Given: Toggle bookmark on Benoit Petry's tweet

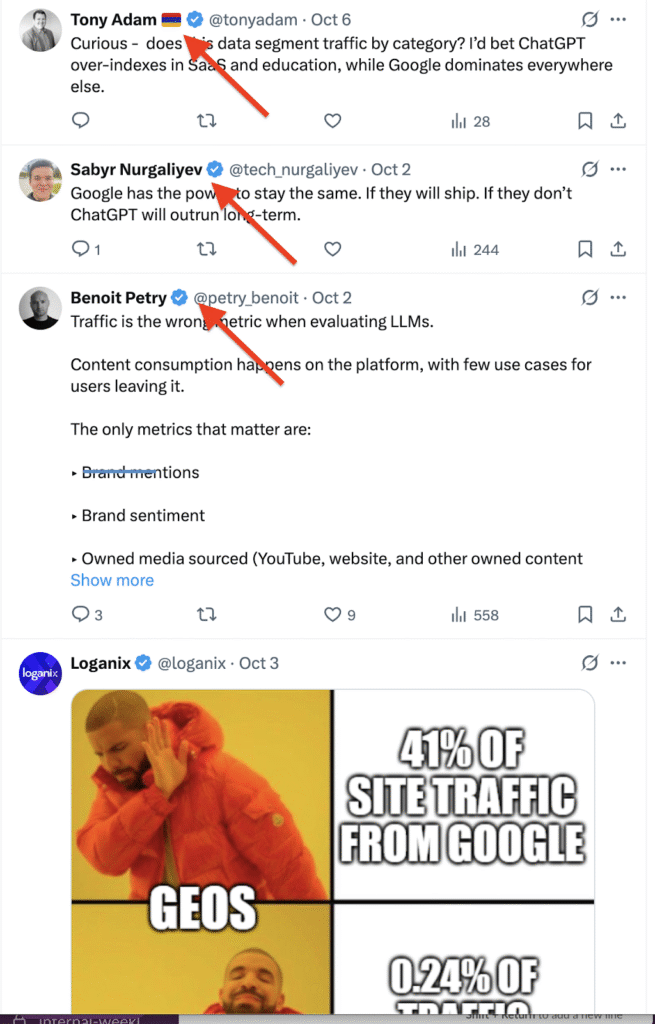Looking at the screenshot, I should pyautogui.click(x=585, y=614).
